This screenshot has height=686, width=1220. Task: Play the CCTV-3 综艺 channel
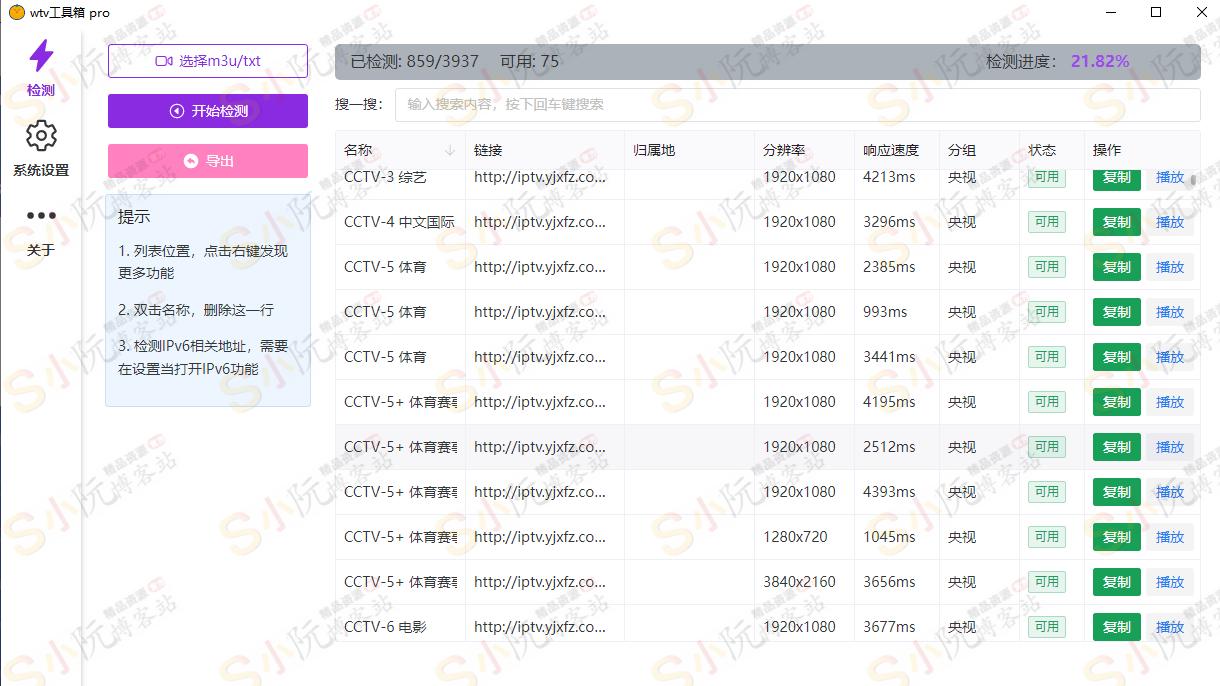tap(1169, 178)
